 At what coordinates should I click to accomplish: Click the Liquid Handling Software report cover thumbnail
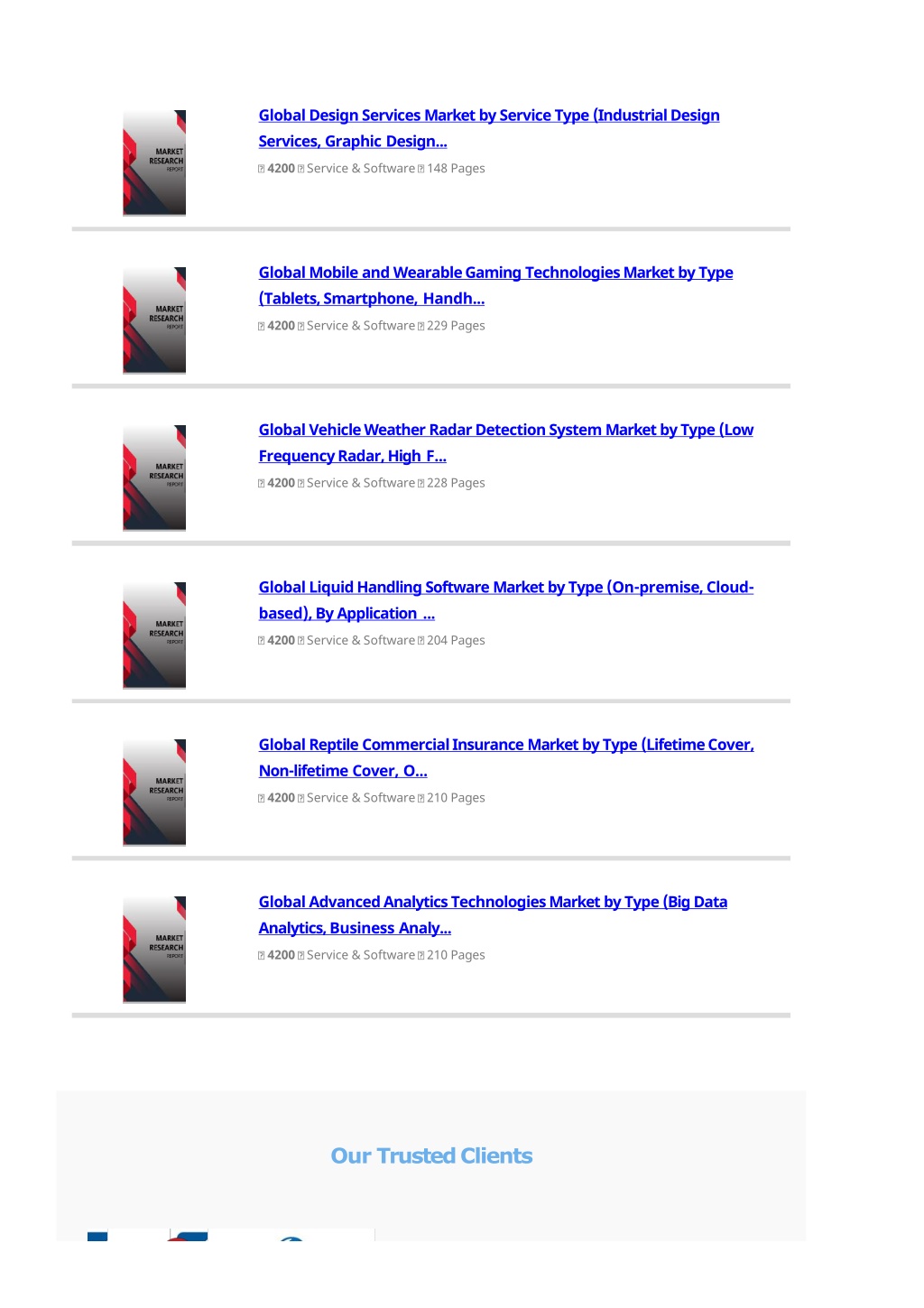[154, 635]
